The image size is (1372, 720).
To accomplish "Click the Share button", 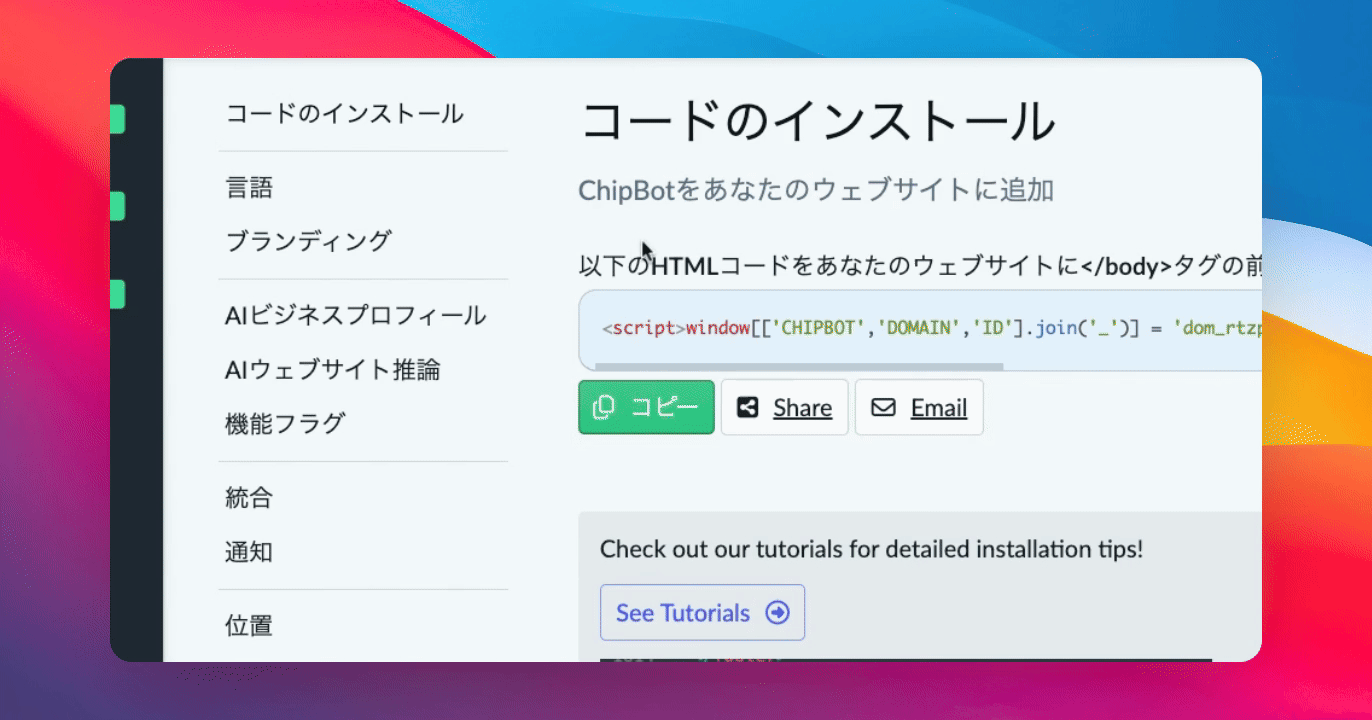I will click(784, 407).
